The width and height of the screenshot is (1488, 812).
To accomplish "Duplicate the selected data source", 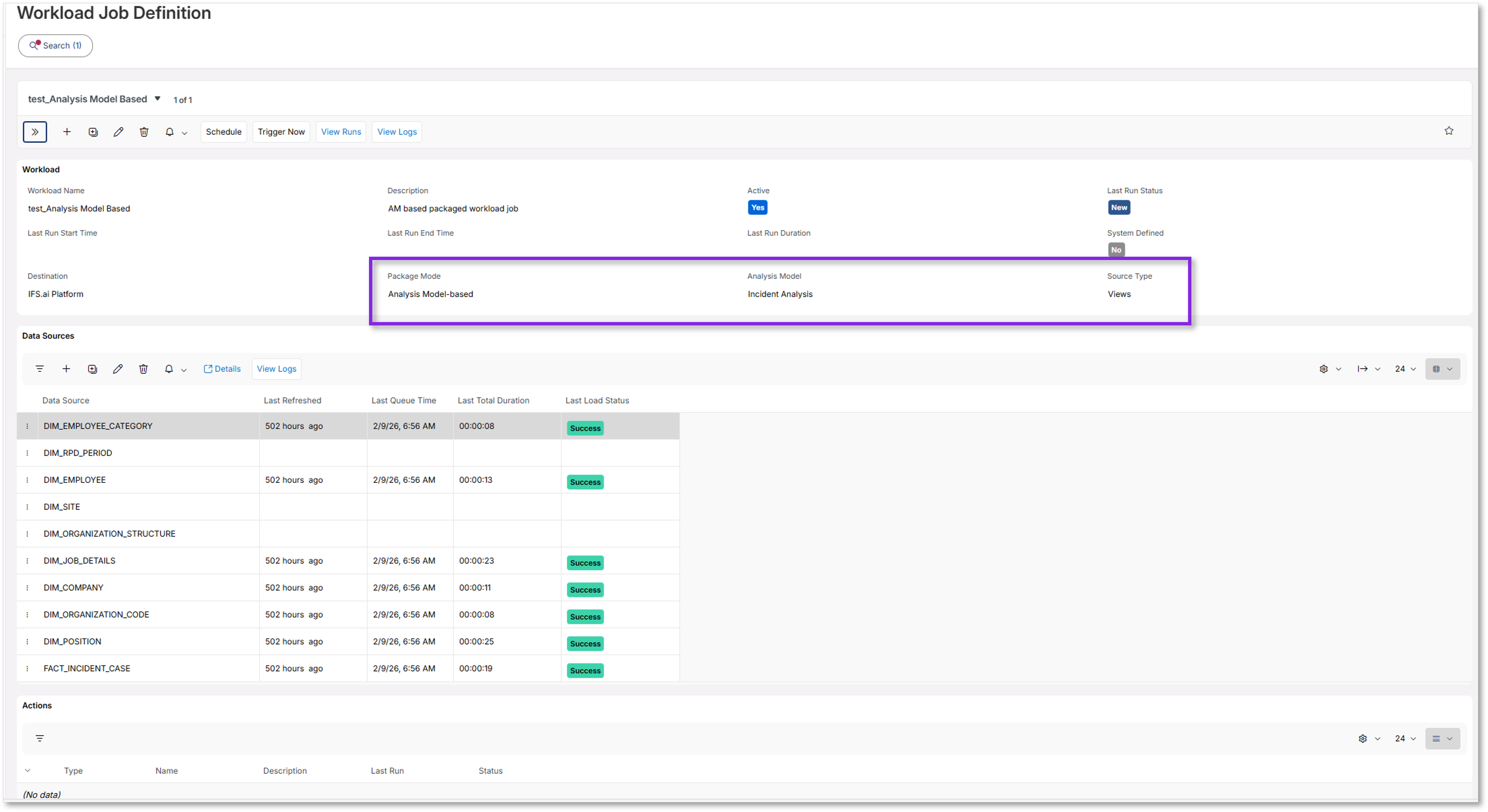I will (x=92, y=368).
